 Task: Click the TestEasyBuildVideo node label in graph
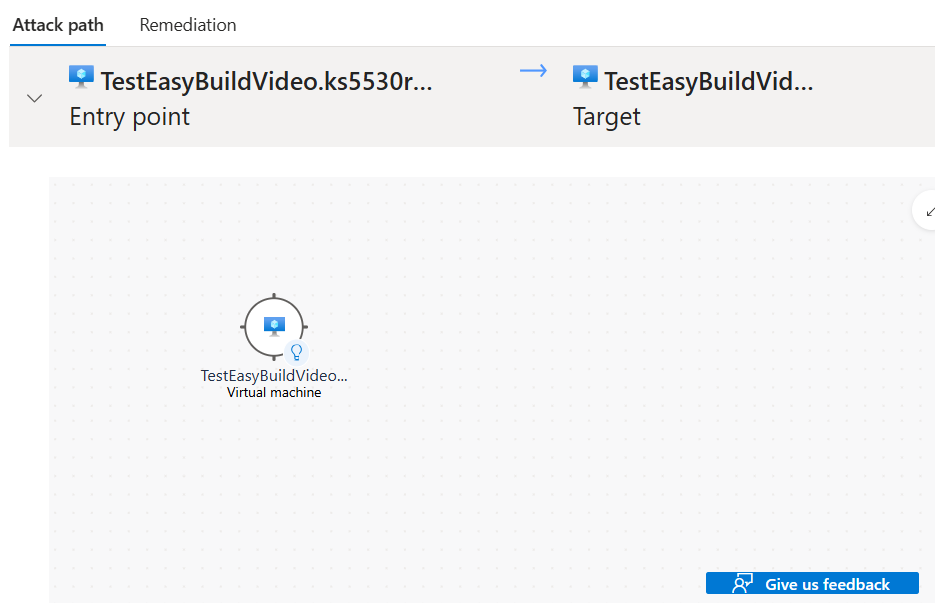274,375
